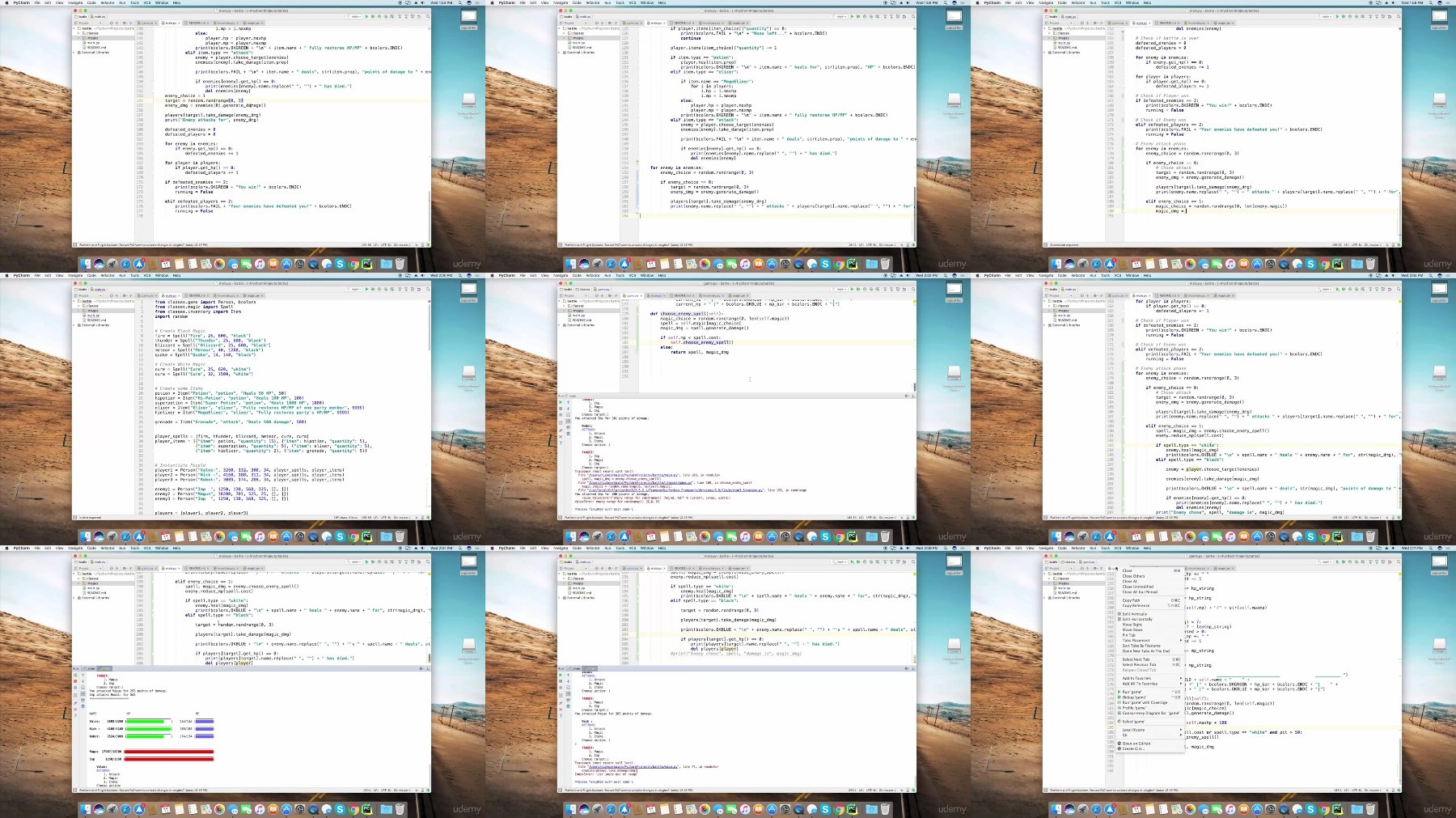Click the red X beside the ValueError console
1456x818 pixels.
561,437
